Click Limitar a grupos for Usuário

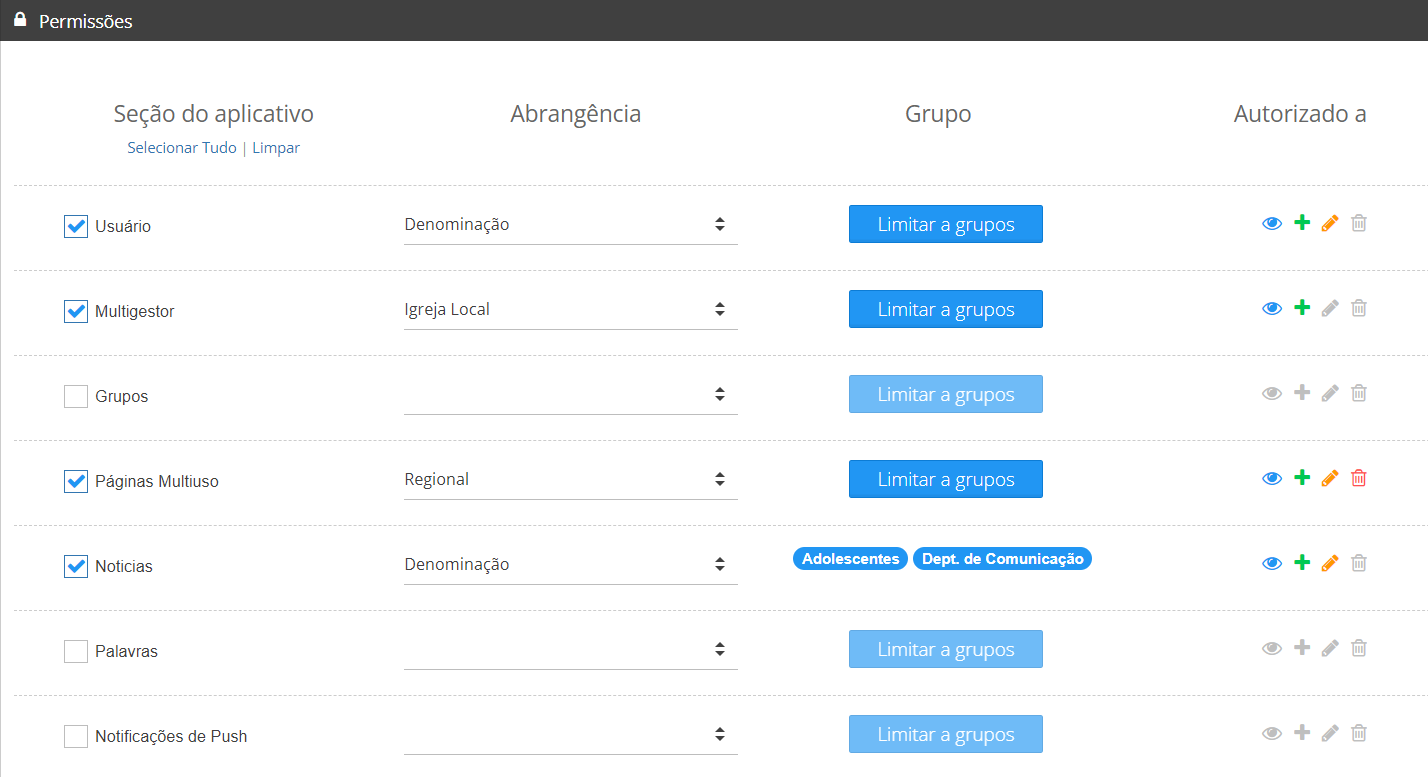pos(946,224)
